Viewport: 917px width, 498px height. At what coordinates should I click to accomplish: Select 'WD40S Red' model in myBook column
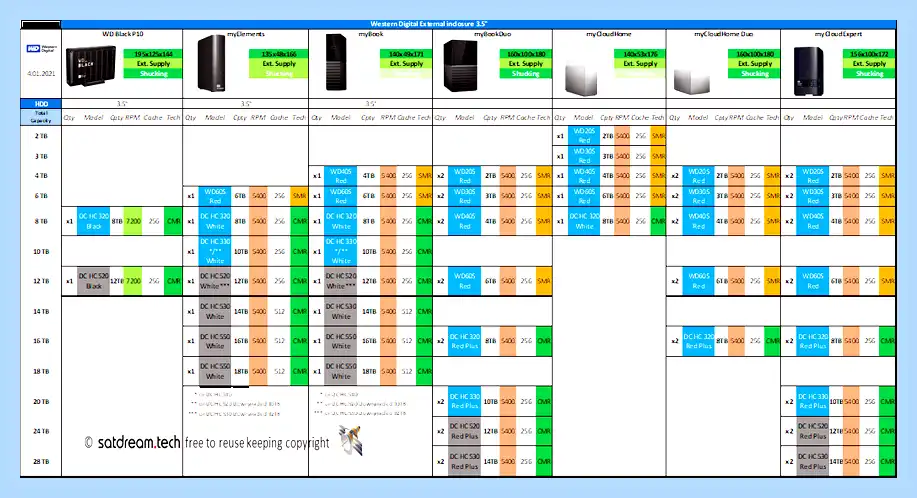[x=341, y=176]
